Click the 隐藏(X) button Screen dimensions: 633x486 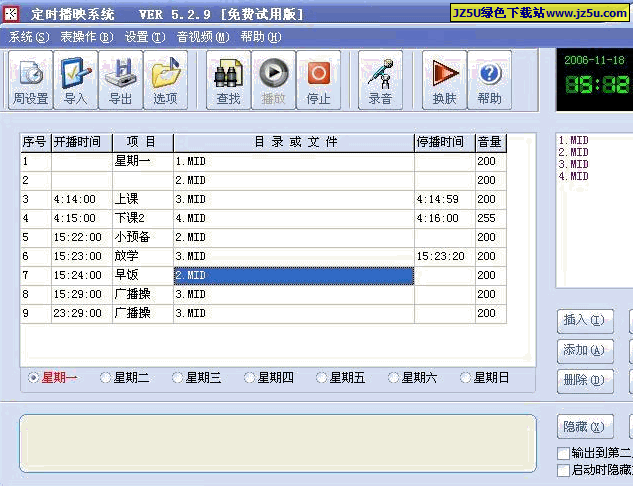(x=585, y=426)
